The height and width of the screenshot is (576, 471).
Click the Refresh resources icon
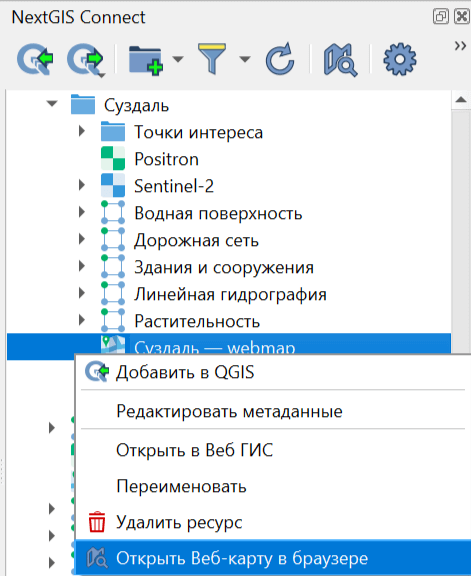[x=280, y=59]
